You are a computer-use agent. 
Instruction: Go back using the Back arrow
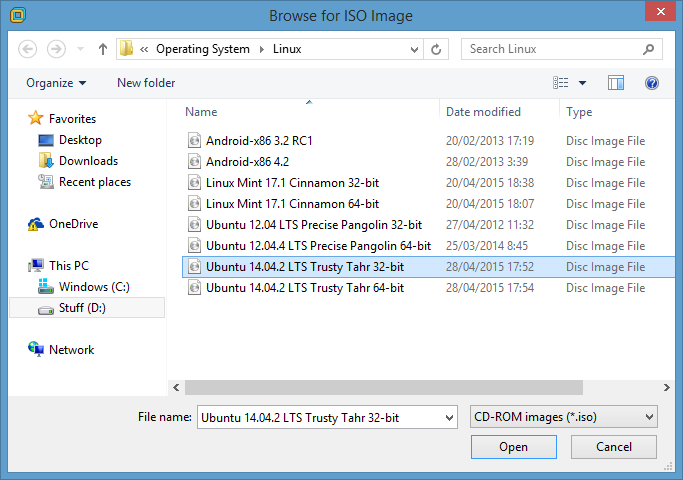tap(27, 49)
